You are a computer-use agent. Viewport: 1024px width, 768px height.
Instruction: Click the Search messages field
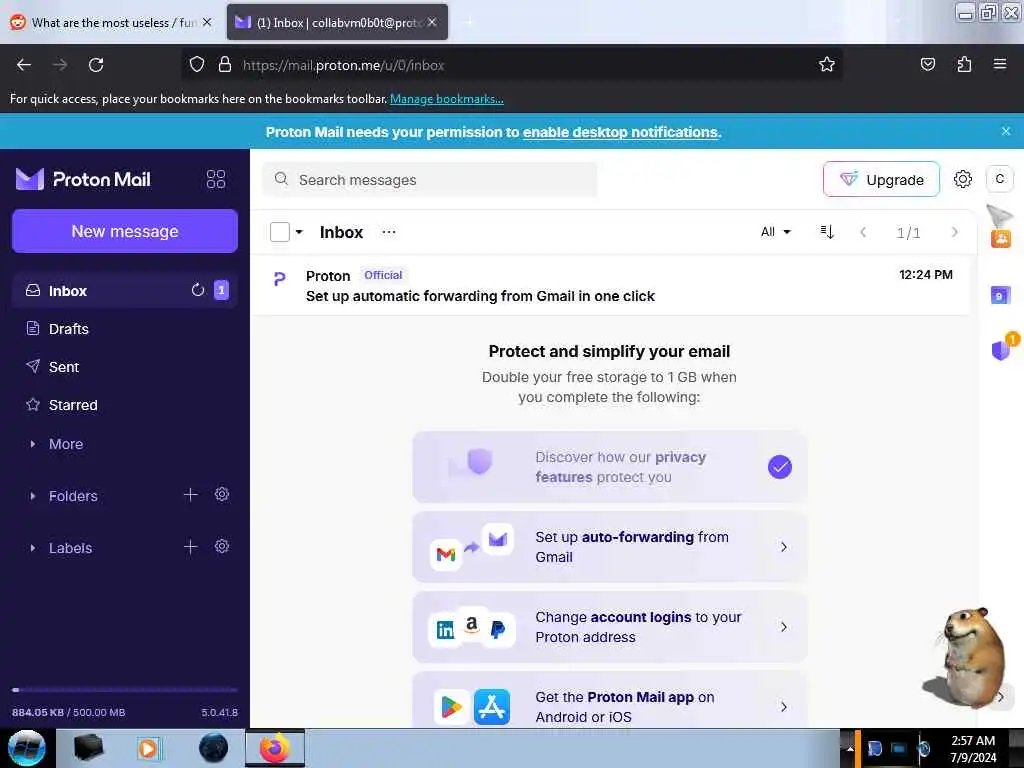pyautogui.click(x=430, y=180)
